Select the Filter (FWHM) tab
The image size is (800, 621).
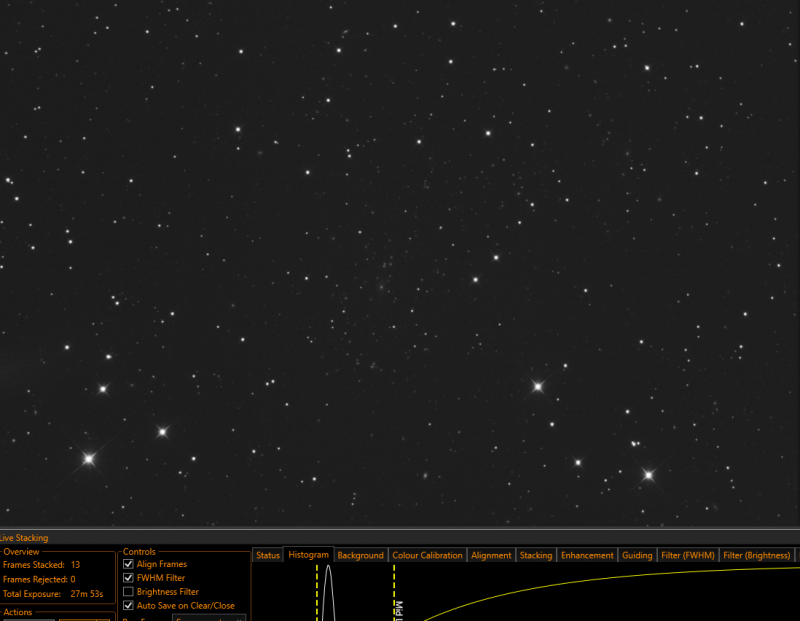688,555
